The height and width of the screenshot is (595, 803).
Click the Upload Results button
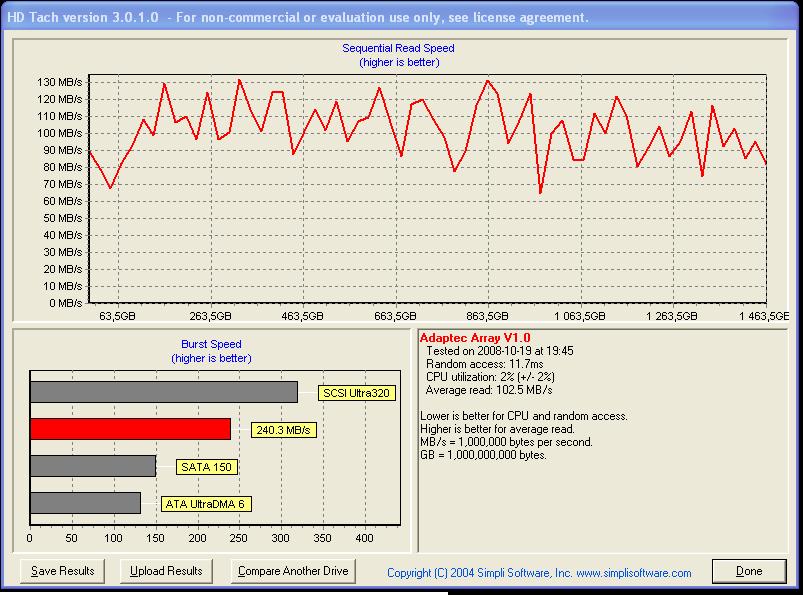pyautogui.click(x=166, y=570)
